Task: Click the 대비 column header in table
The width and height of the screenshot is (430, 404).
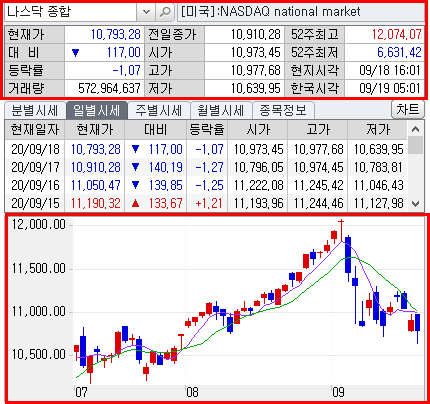Action: pos(156,130)
